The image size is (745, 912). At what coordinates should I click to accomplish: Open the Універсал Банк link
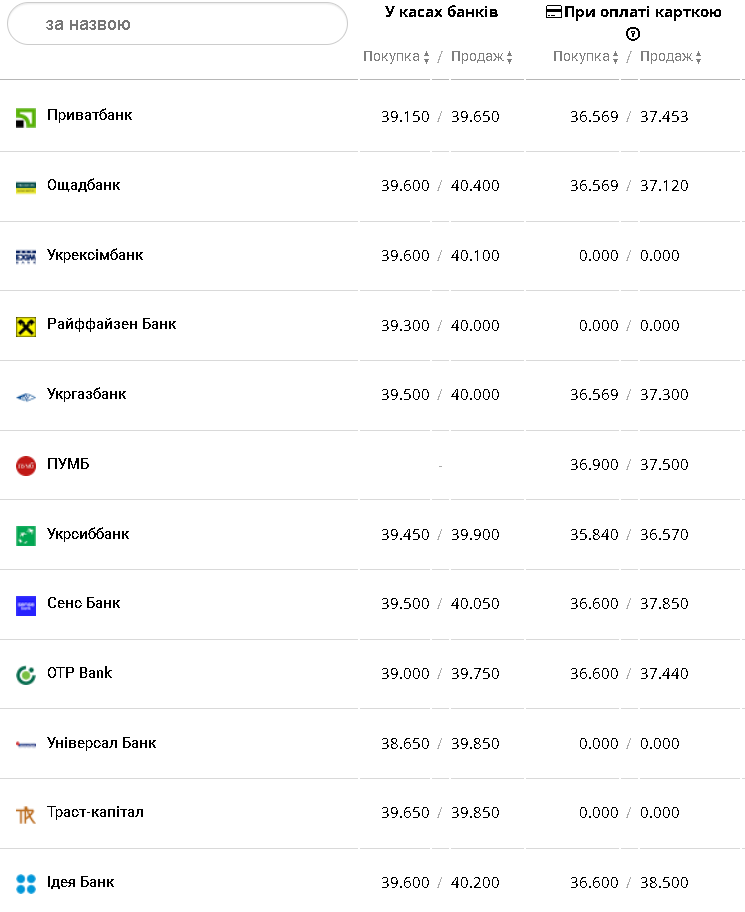point(102,743)
